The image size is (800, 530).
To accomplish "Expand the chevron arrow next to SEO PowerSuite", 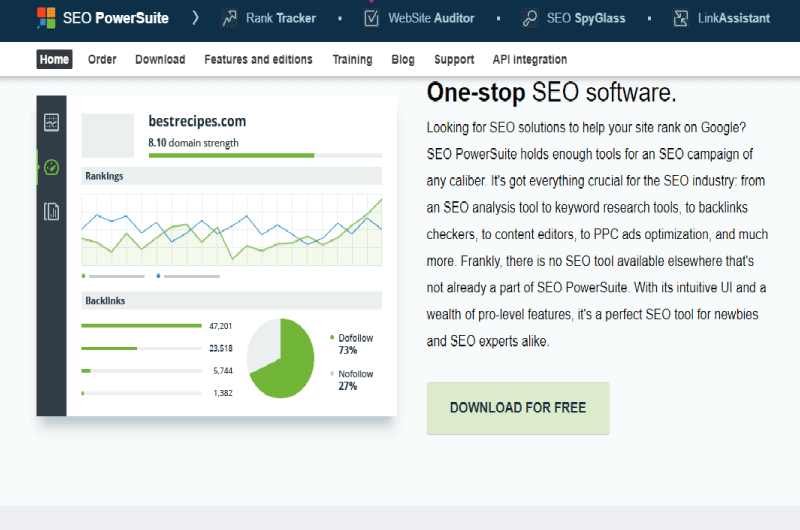I will [195, 18].
